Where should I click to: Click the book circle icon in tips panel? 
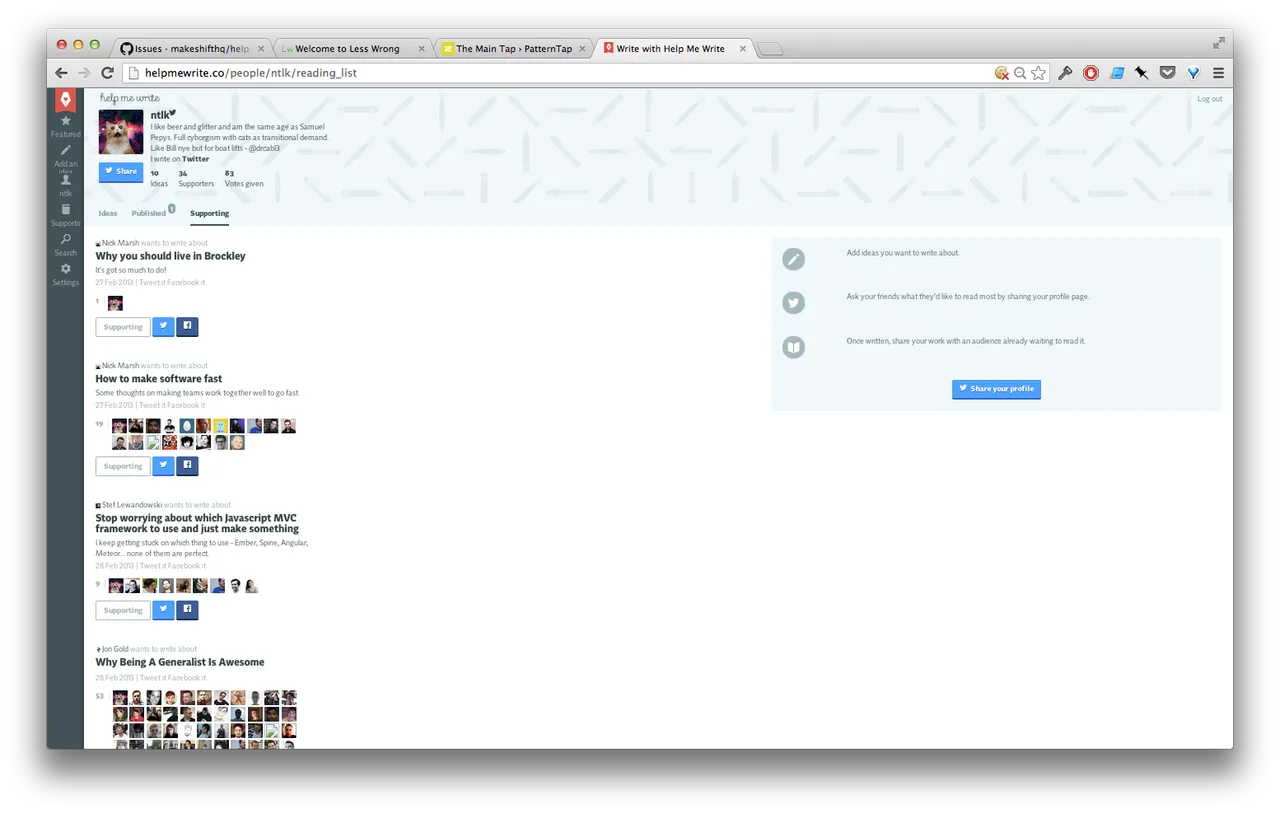coord(793,347)
